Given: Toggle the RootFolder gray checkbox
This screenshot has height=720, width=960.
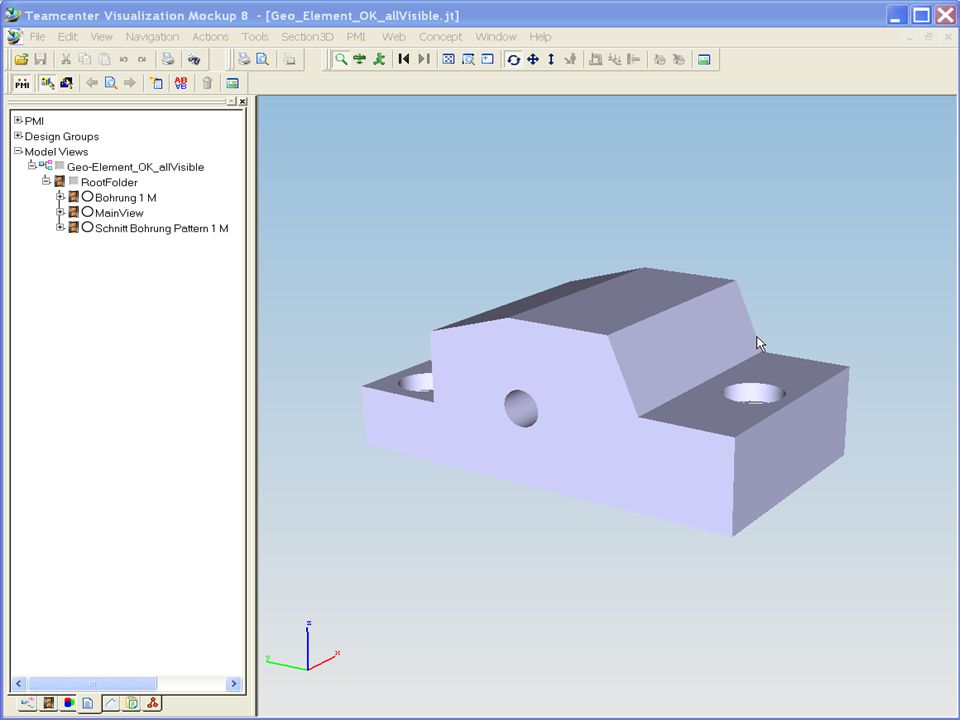Looking at the screenshot, I should pyautogui.click(x=73, y=181).
